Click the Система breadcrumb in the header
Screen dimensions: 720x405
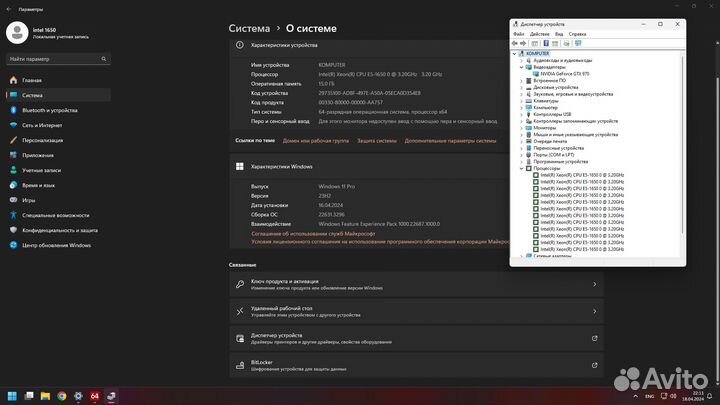(x=249, y=28)
